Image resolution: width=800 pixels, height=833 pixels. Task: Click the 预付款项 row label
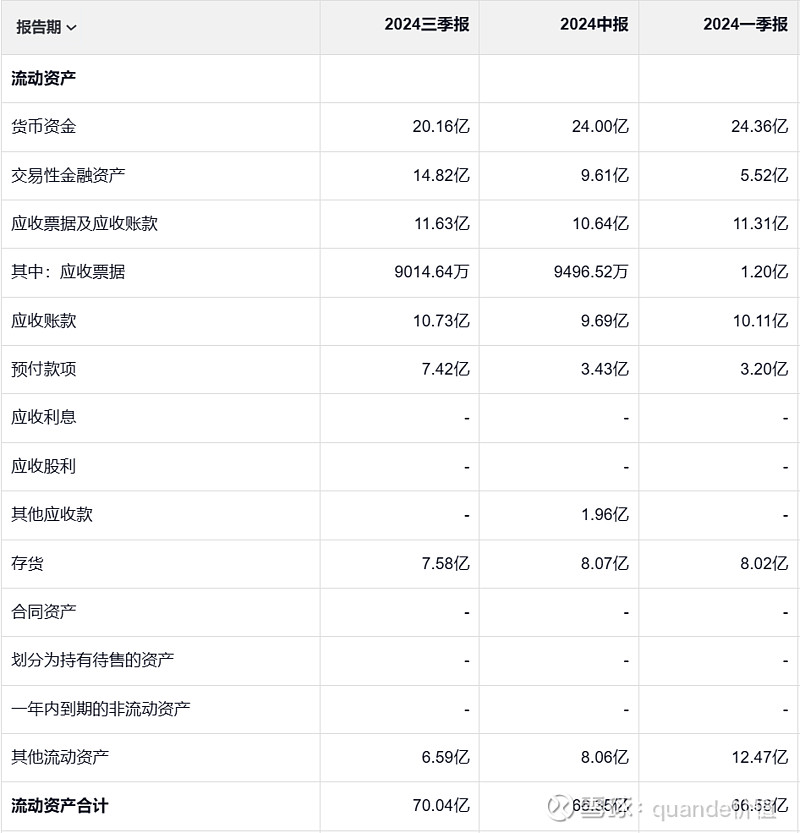[44, 369]
